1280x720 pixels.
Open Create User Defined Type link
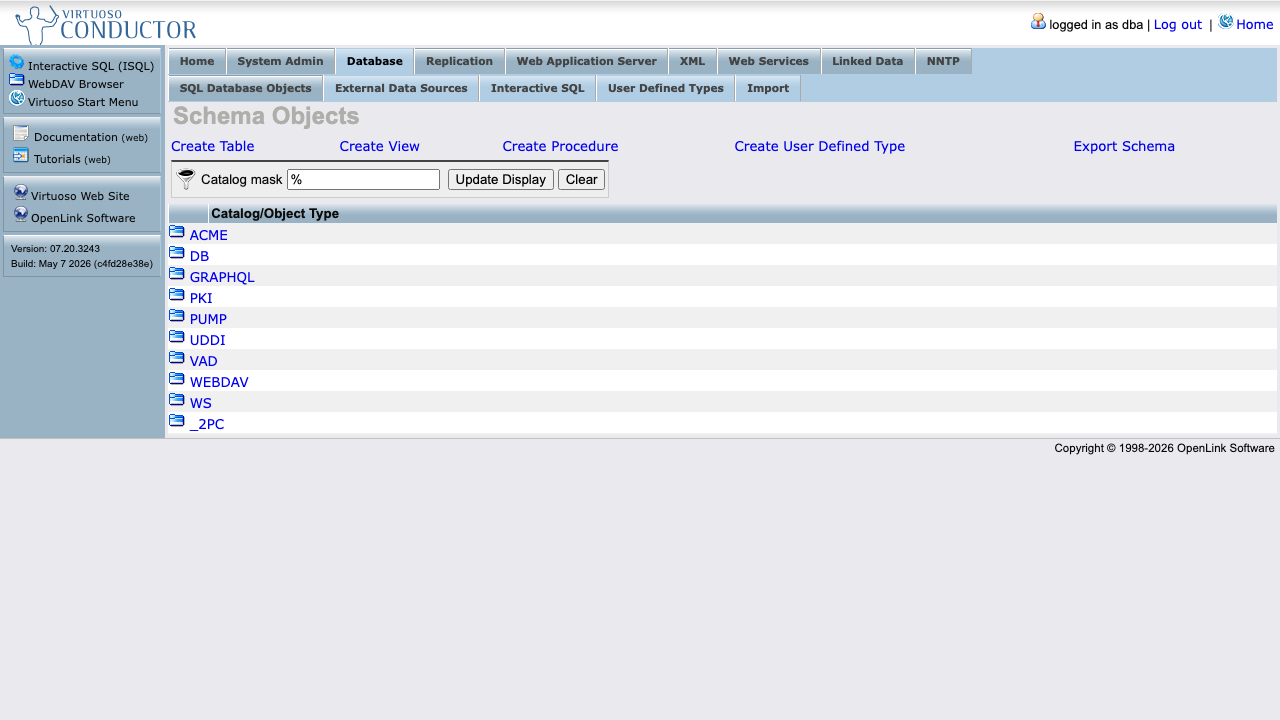click(819, 146)
